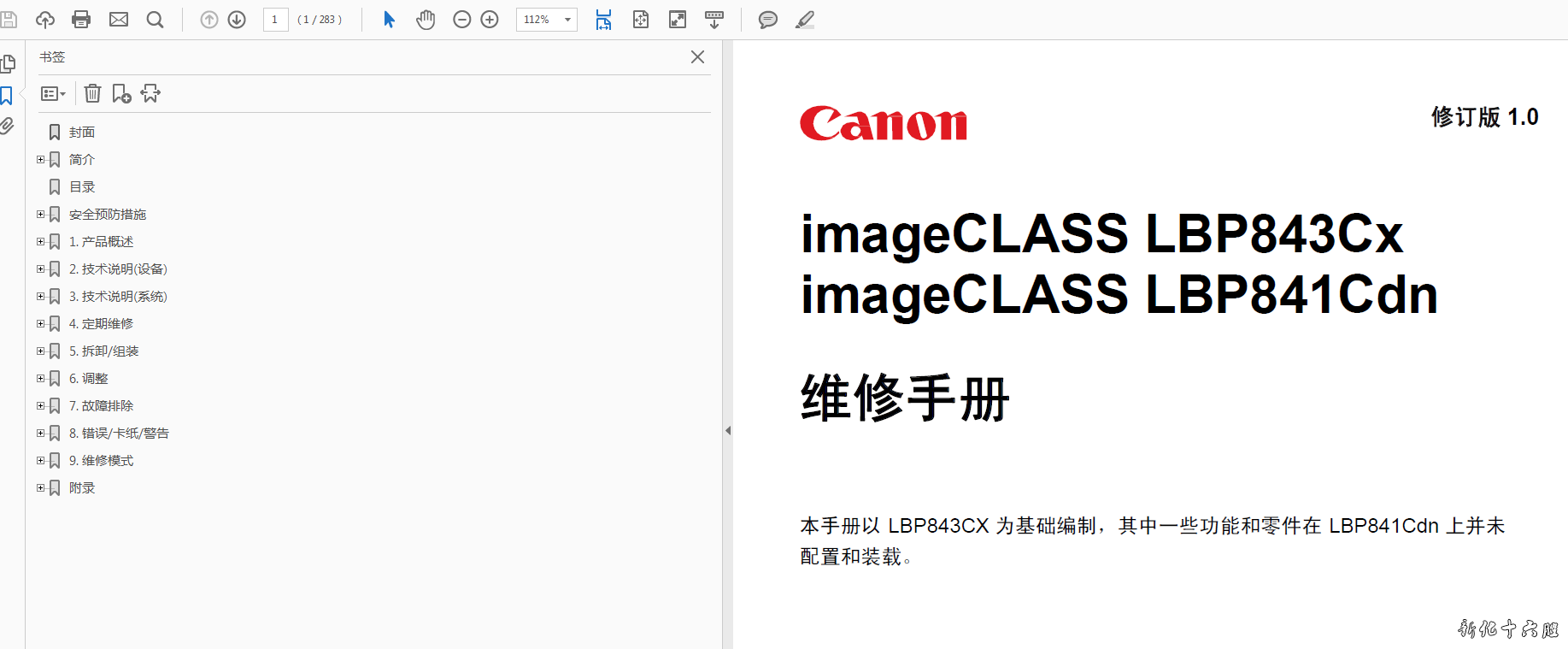Click the zoom out minus button
This screenshot has width=1568, height=649.
[461, 20]
